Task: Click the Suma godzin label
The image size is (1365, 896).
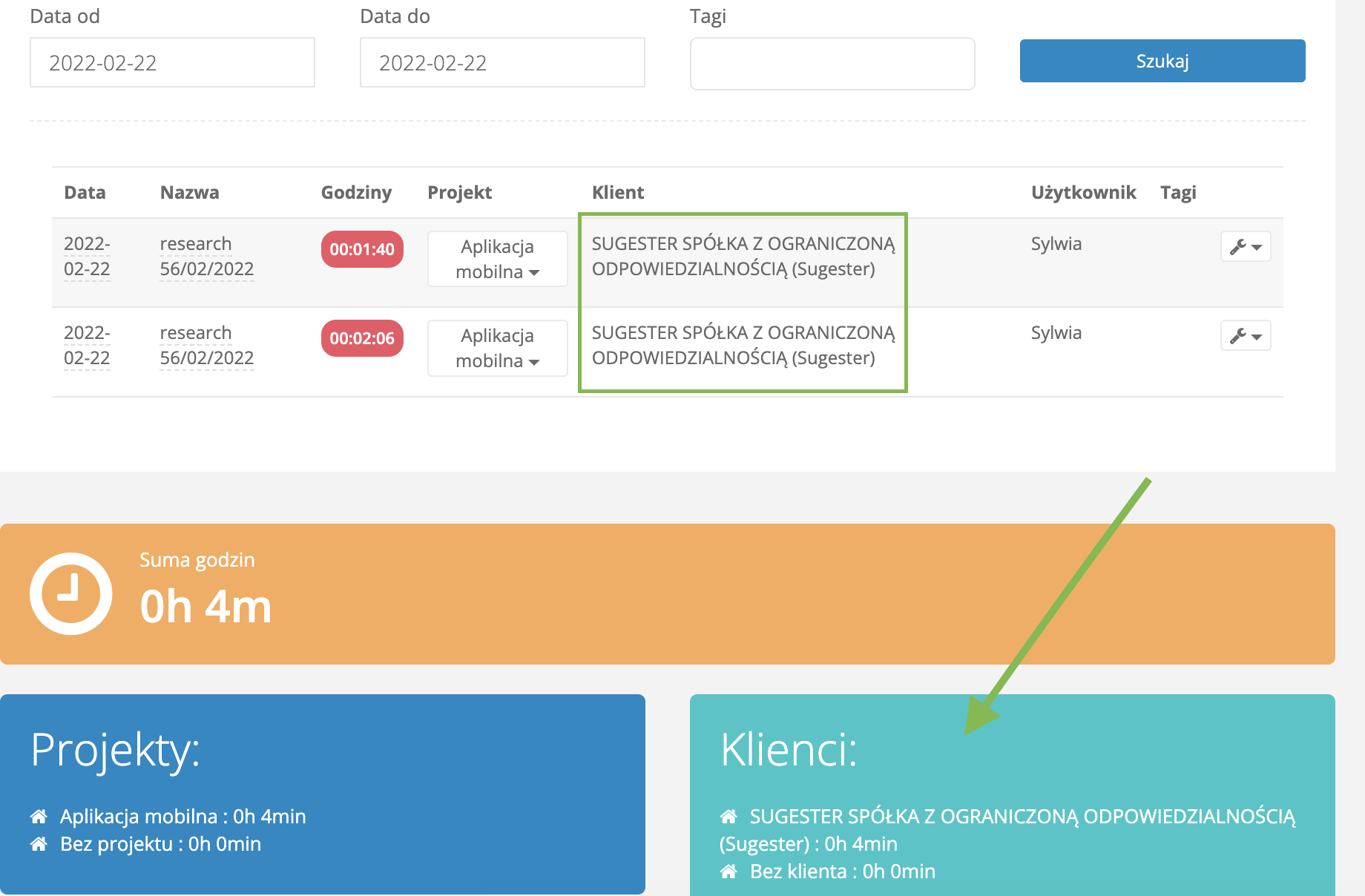Action: click(x=197, y=559)
